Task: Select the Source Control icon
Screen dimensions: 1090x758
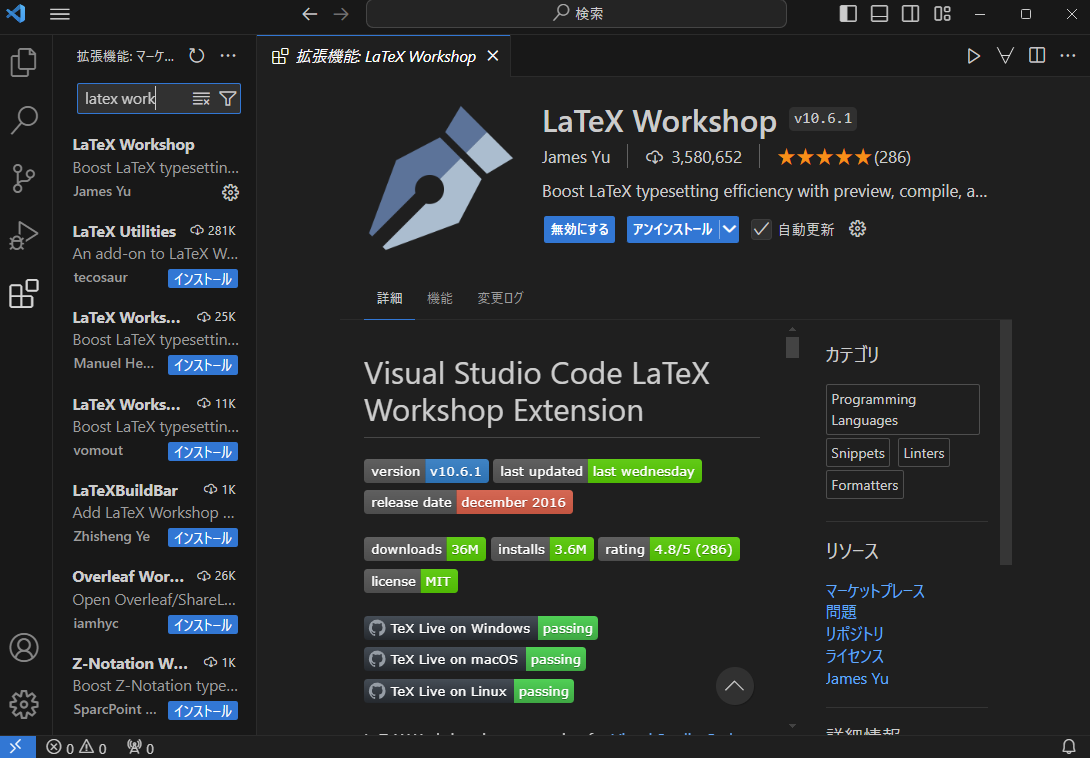Action: point(24,178)
